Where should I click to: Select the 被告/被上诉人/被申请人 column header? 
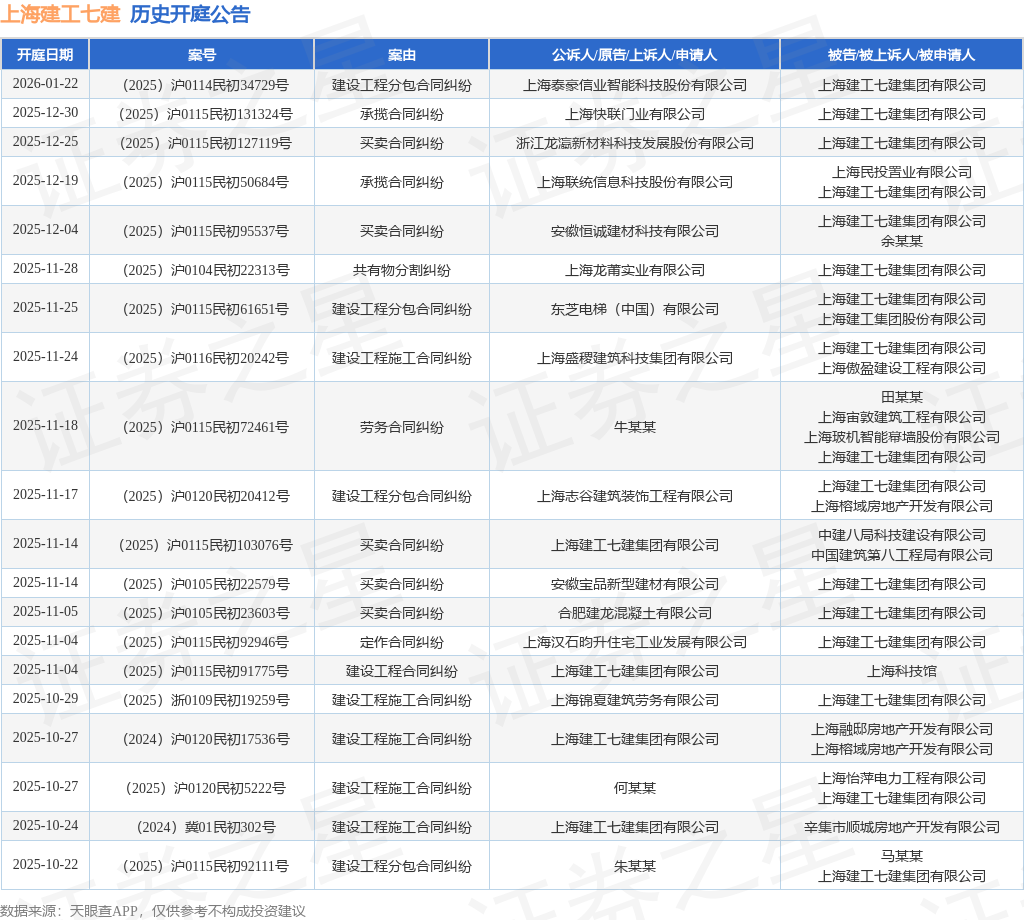[901, 55]
